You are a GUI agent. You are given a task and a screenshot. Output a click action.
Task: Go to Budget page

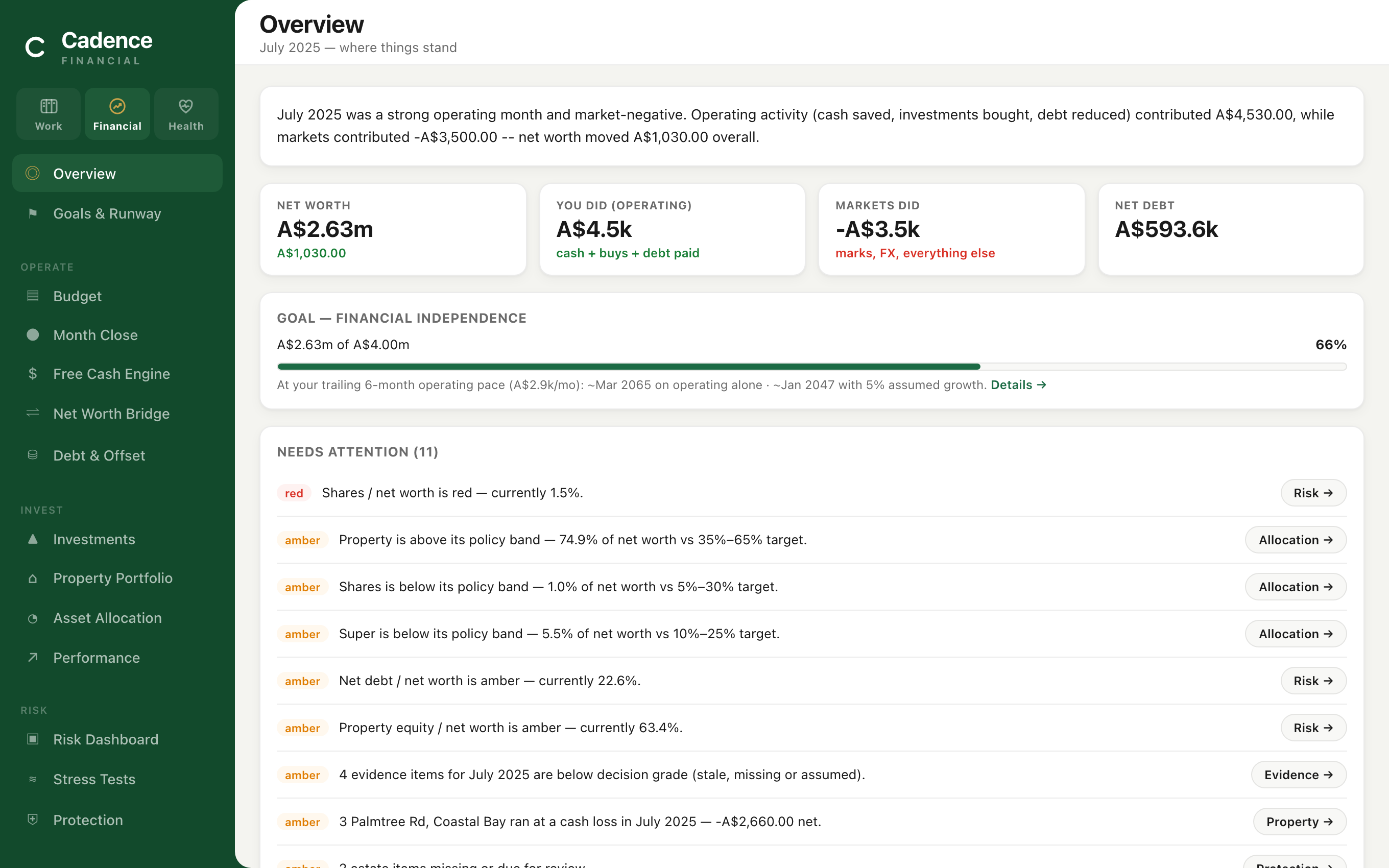pos(117,296)
